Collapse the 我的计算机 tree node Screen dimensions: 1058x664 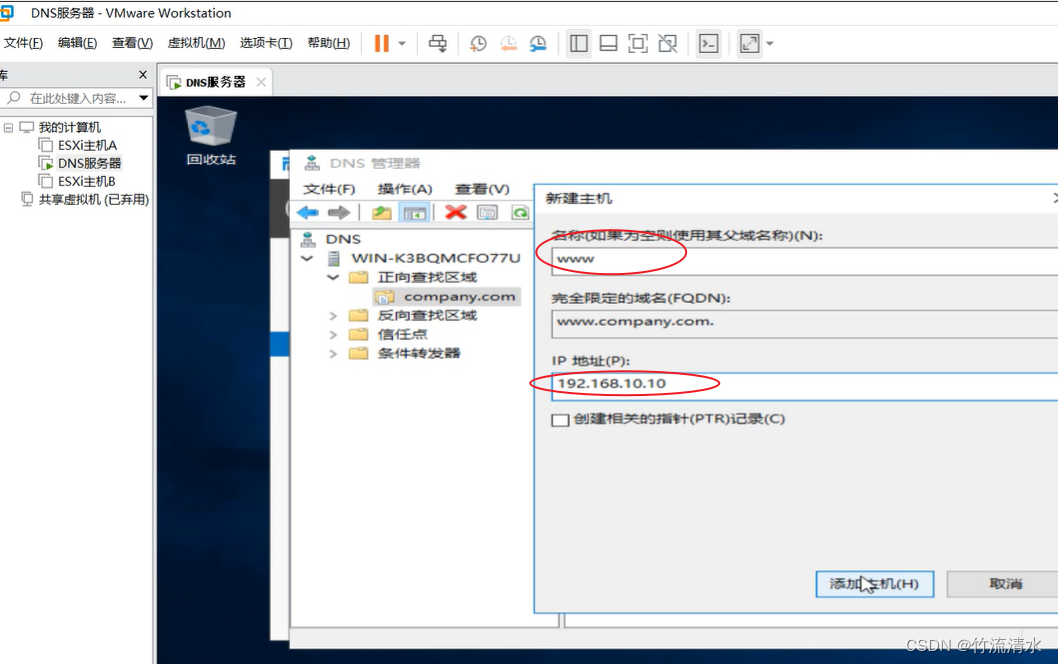pyautogui.click(x=8, y=127)
